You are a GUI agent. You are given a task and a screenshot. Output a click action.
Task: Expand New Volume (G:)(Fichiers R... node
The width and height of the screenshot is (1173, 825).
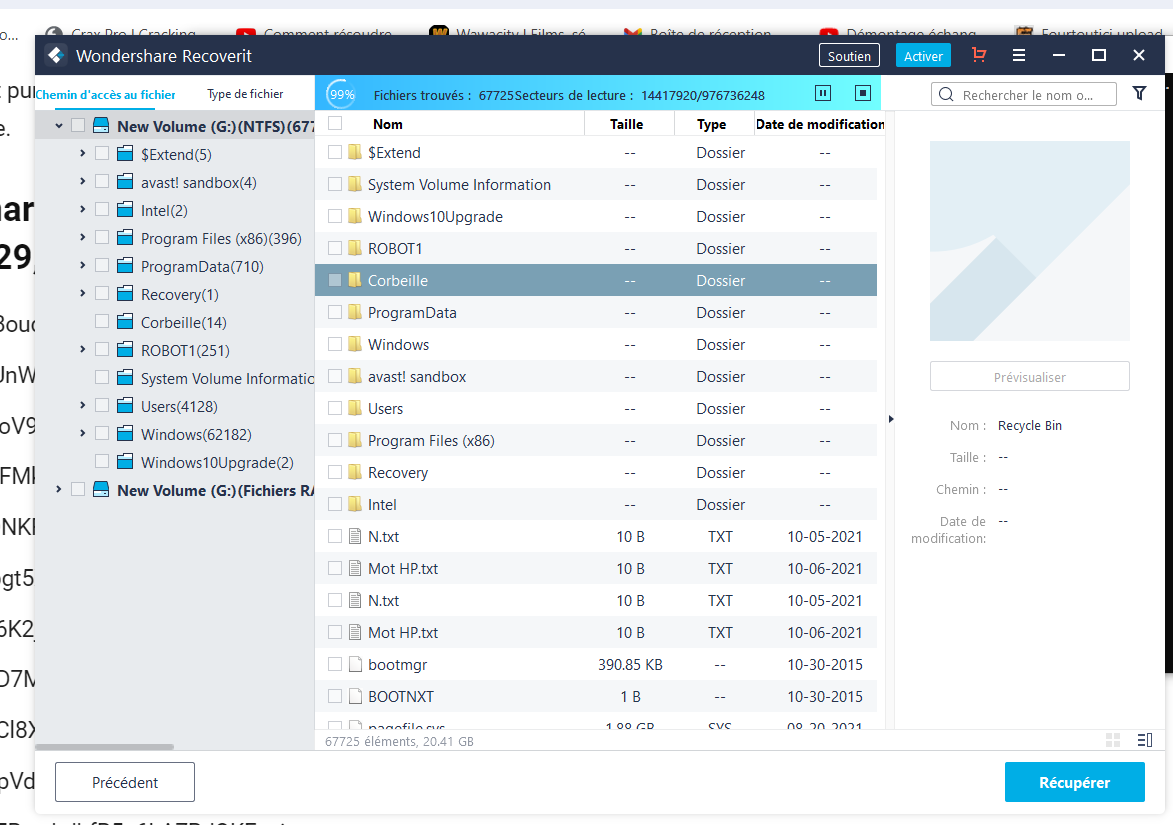click(x=58, y=489)
